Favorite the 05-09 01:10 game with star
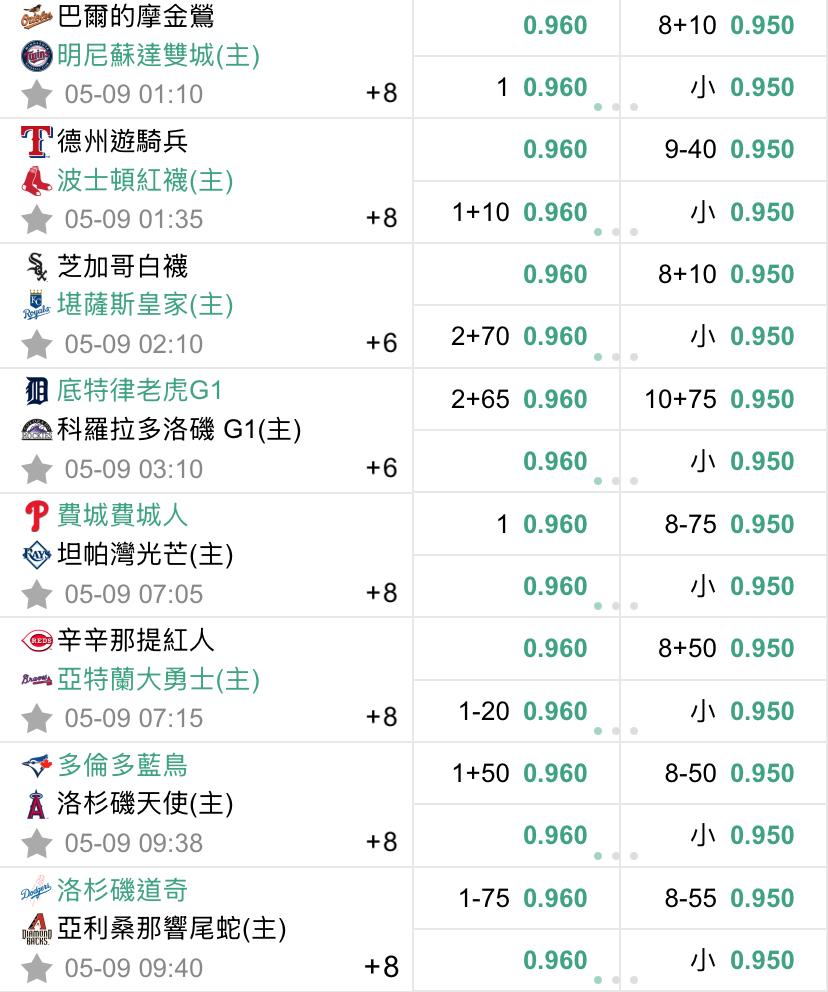 coord(37,95)
